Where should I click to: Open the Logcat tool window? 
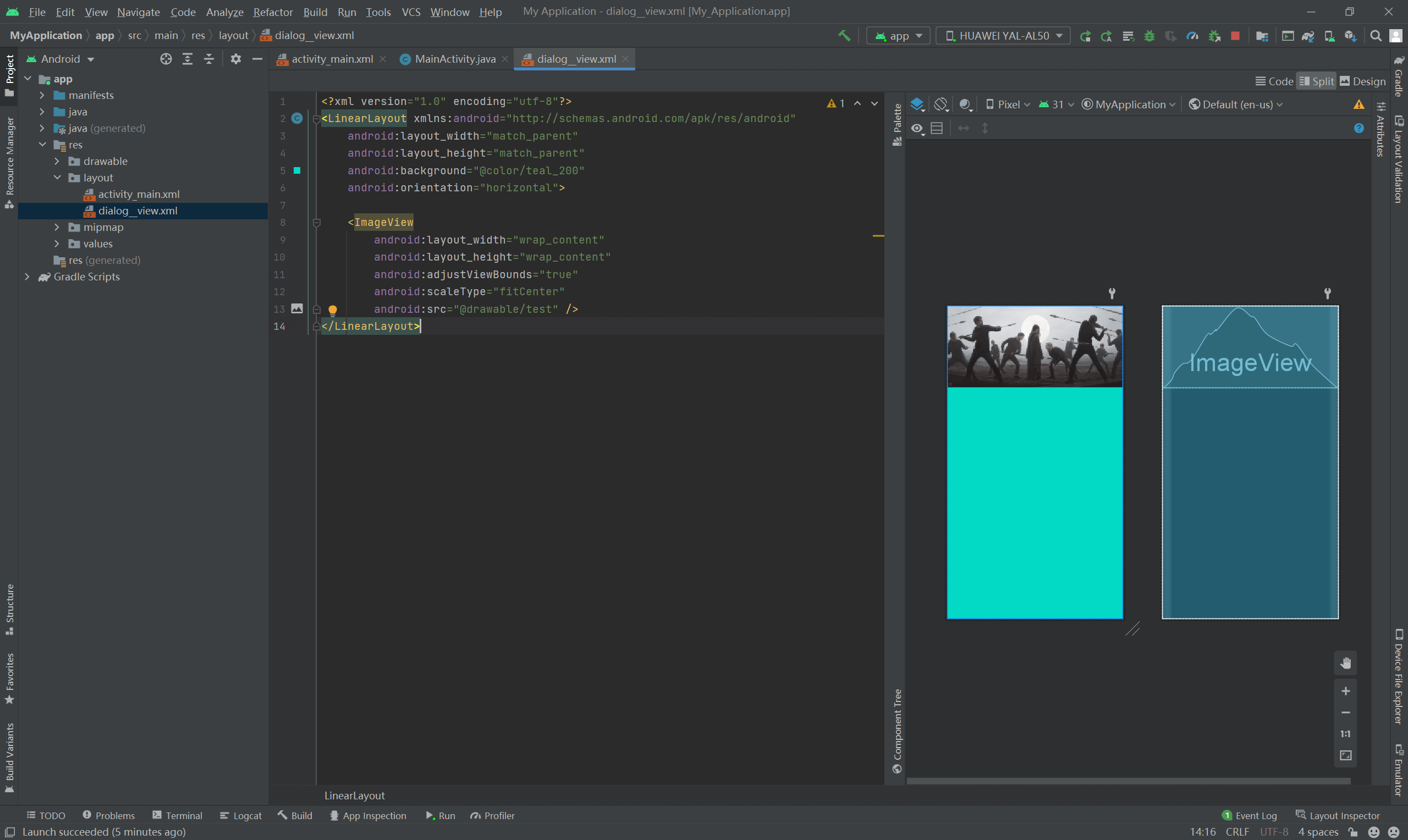click(240, 816)
